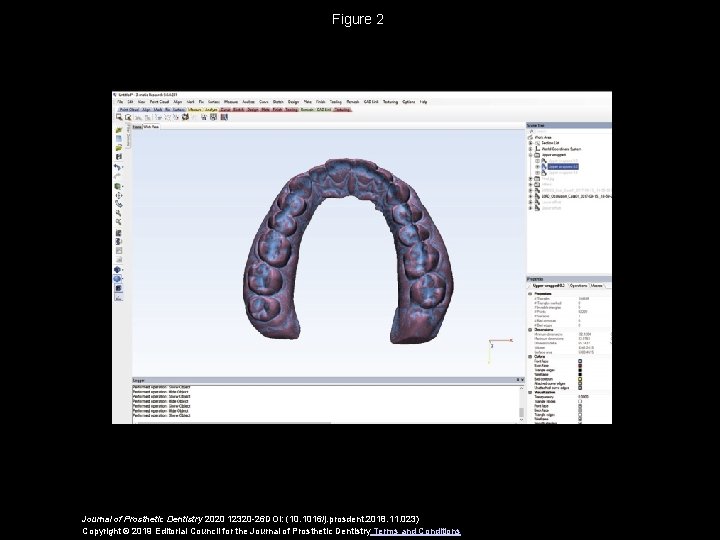
Task: Collapse the Visualization section
Action: click(530, 392)
